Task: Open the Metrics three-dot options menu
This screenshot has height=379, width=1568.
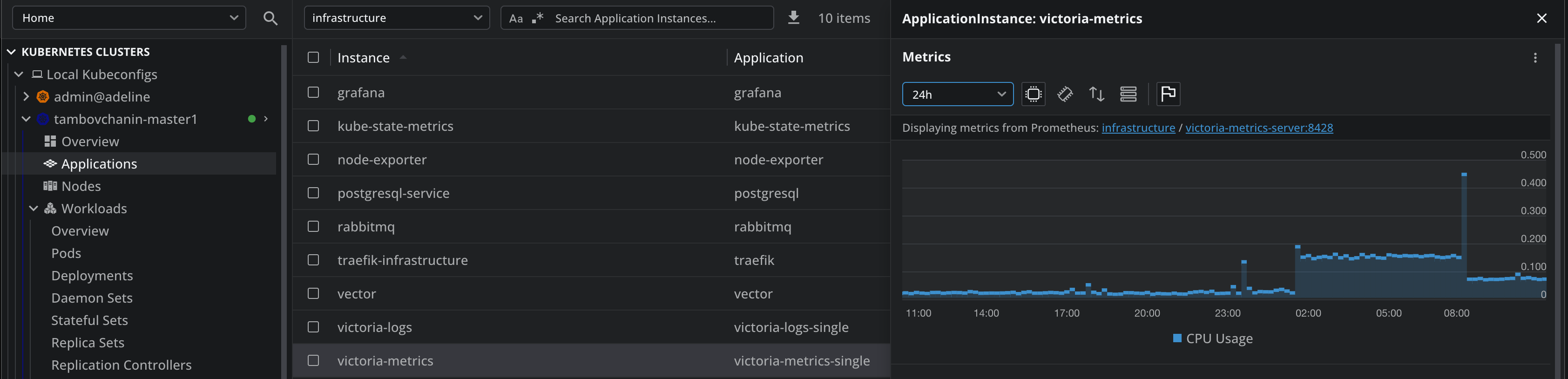Action: click(x=1534, y=58)
